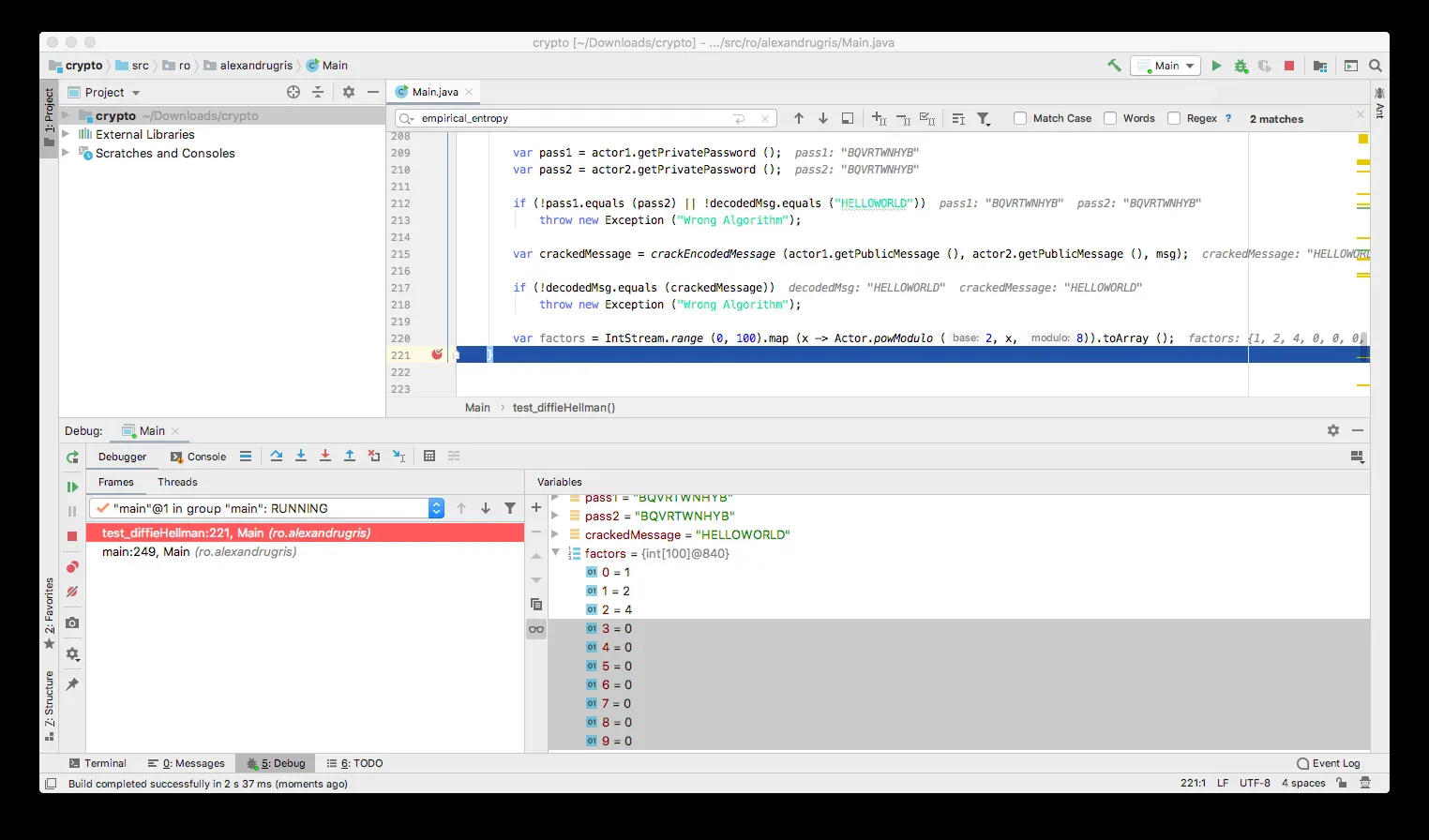
Task: Expand External Libraries node
Action: (x=66, y=134)
